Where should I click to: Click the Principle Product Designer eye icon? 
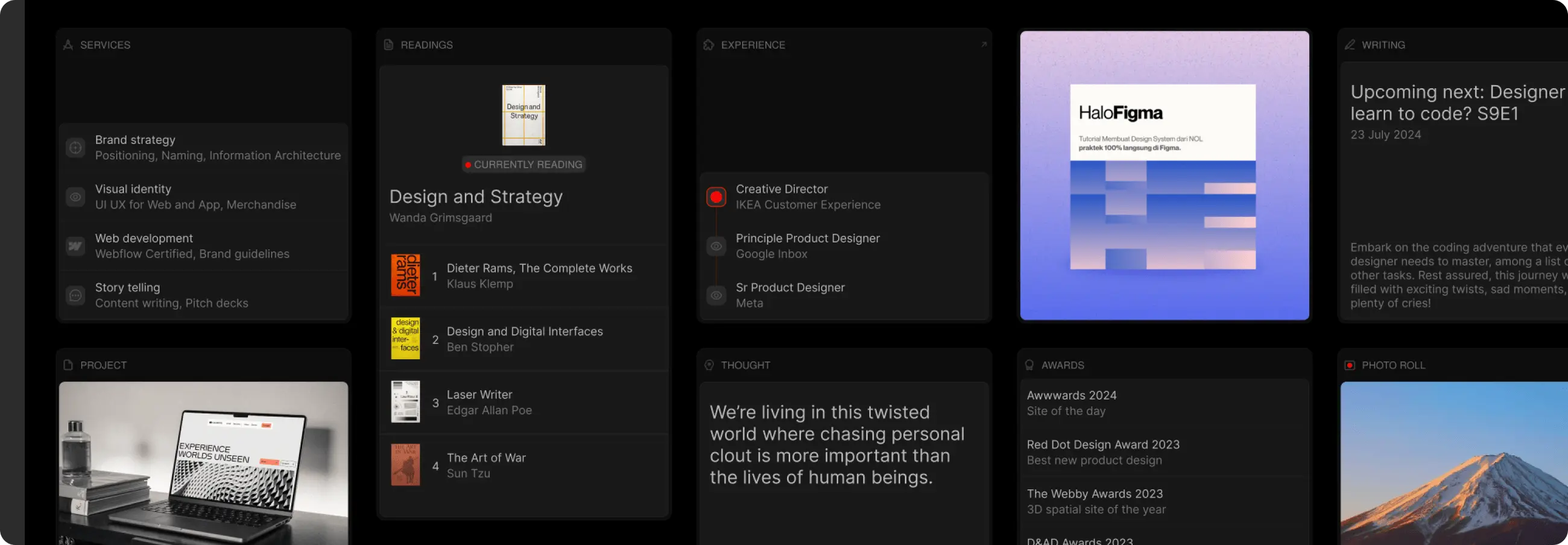tap(716, 247)
